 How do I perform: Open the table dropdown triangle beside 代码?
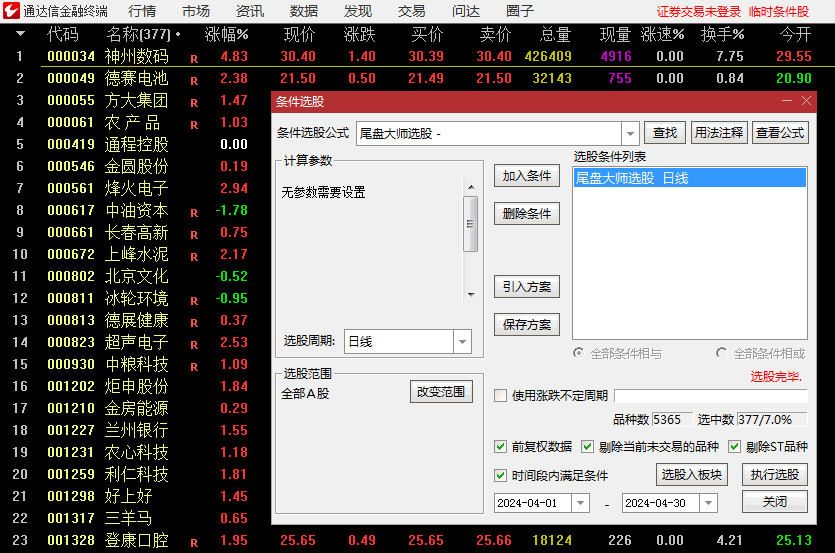point(20,34)
